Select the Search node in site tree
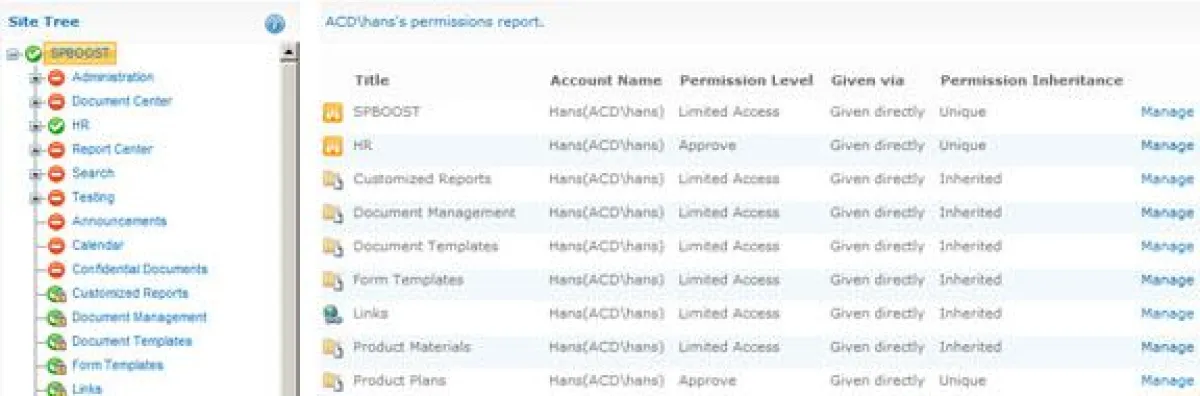The width and height of the screenshot is (1200, 396). [x=93, y=173]
